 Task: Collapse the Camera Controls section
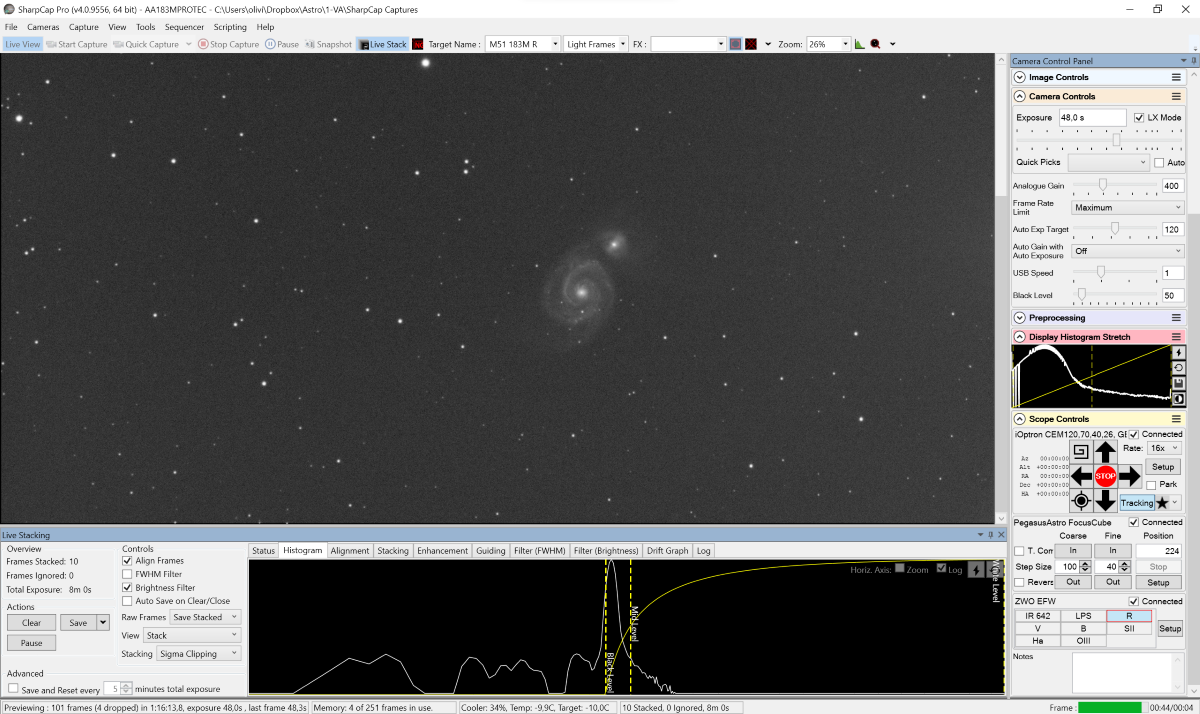pyautogui.click(x=1020, y=97)
